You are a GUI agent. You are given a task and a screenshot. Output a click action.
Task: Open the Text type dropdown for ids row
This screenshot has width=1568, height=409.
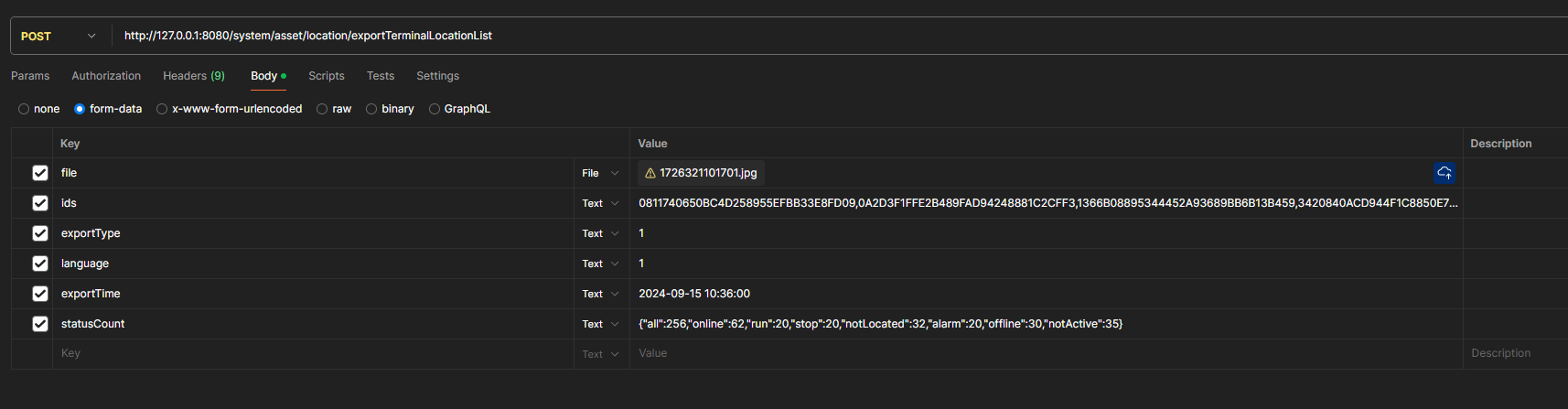601,203
